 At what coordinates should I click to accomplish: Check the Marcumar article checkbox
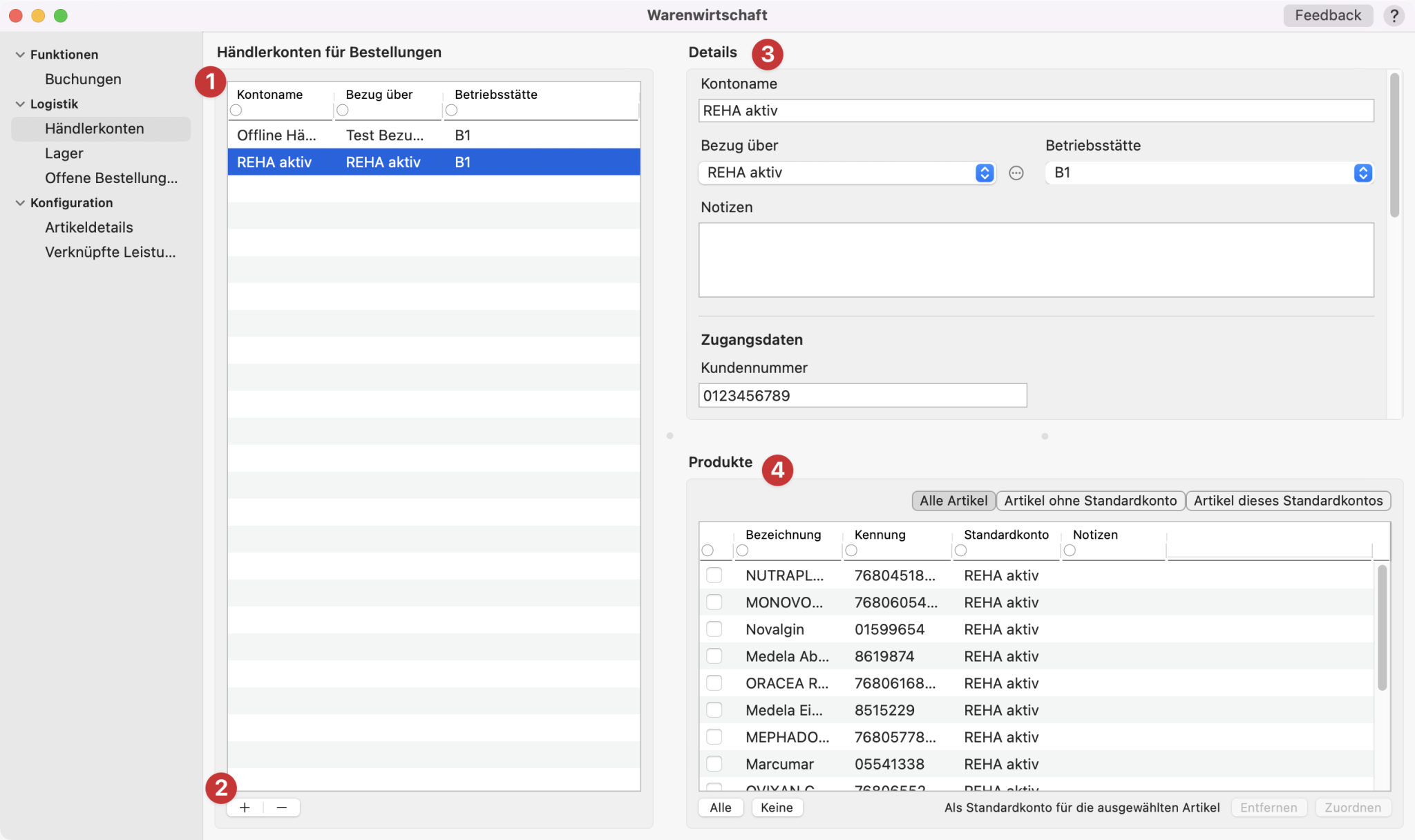click(714, 763)
